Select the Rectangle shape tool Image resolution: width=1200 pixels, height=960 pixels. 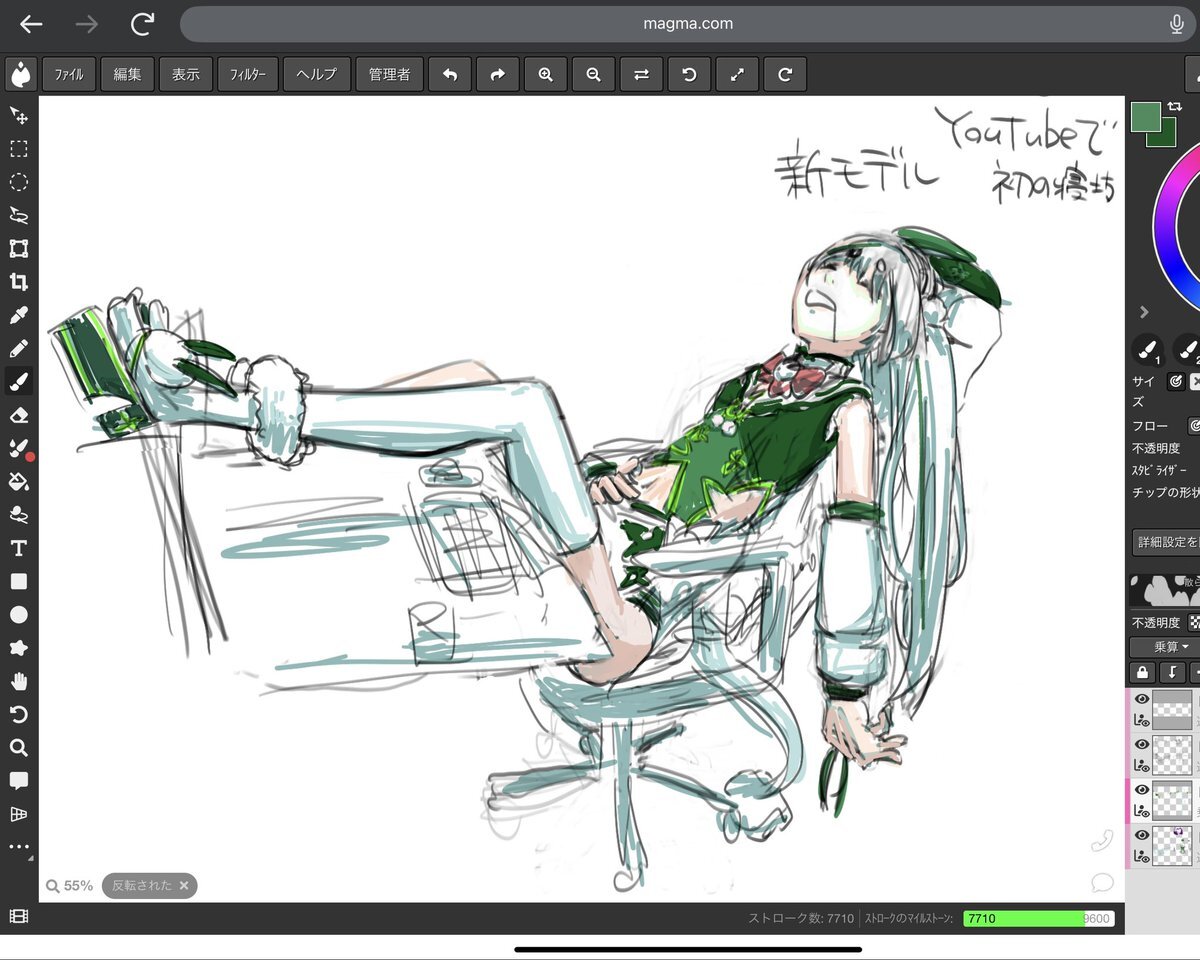[18, 581]
